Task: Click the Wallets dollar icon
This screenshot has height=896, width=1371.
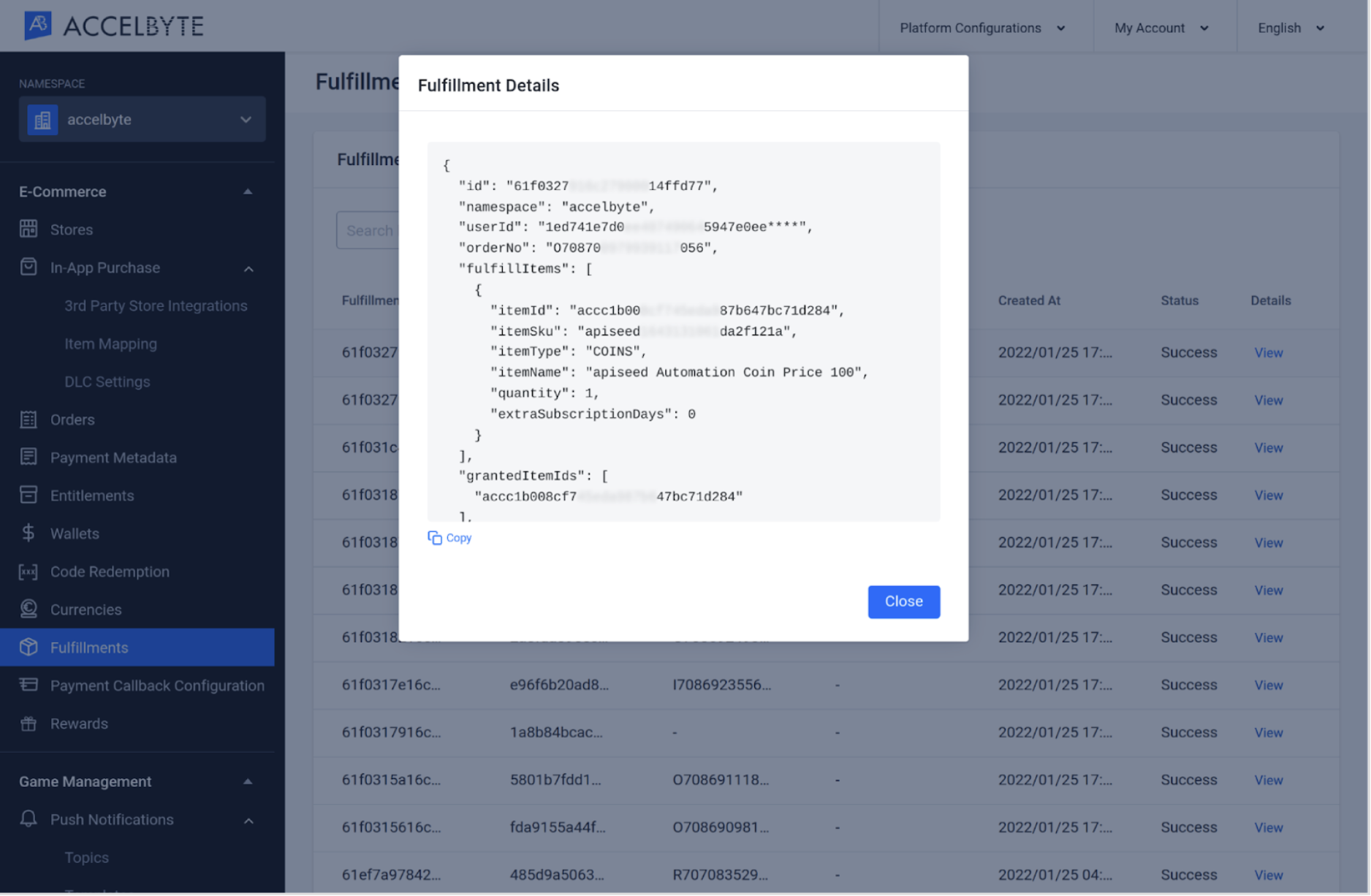Action: click(29, 533)
